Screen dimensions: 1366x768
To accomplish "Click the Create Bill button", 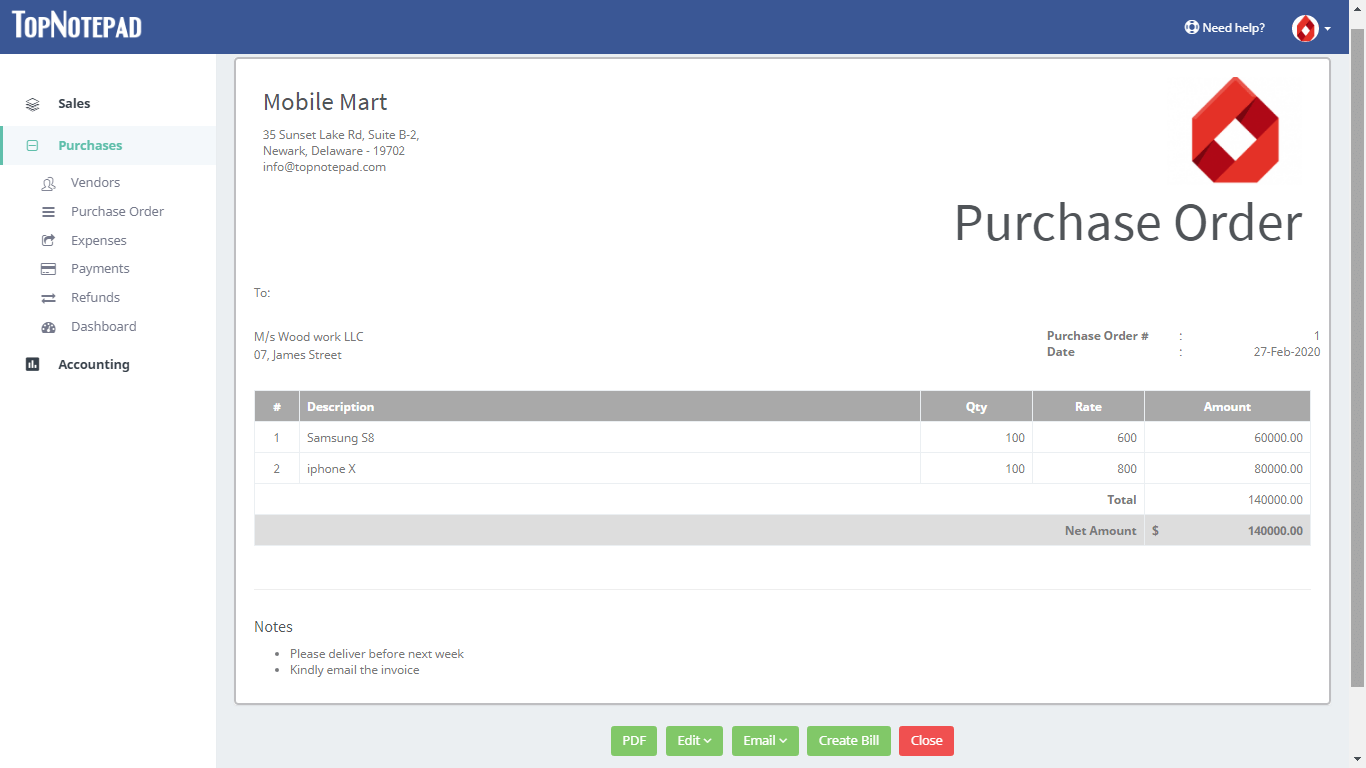I will coord(849,741).
